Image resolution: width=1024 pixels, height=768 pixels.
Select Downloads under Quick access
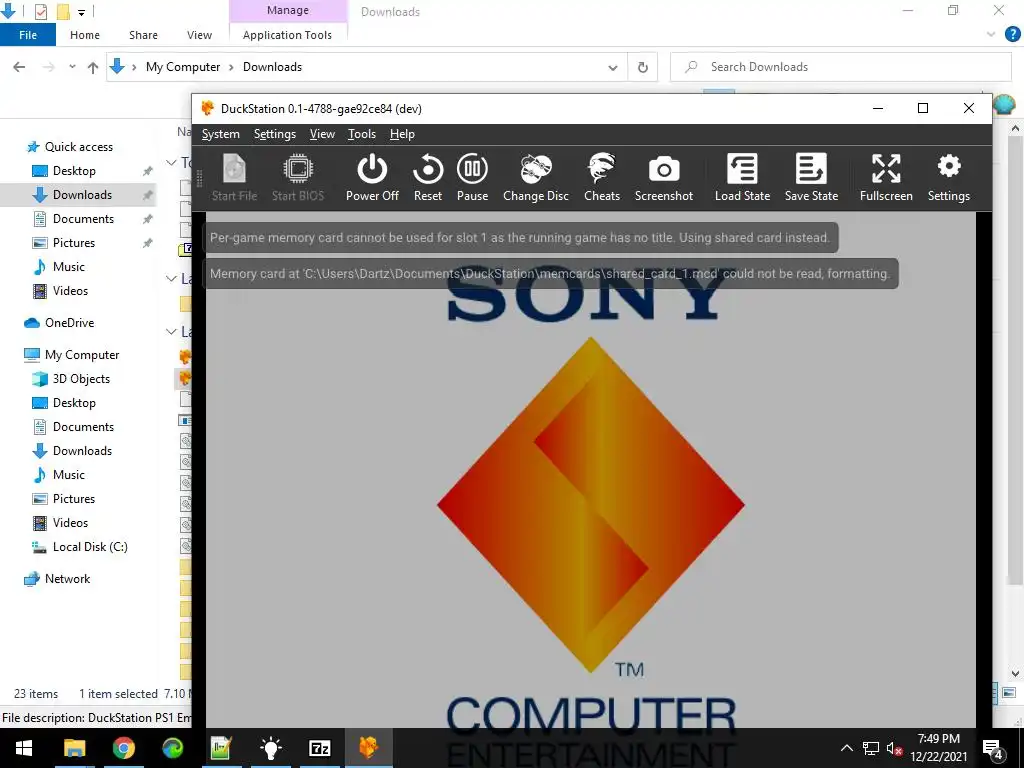[82, 195]
